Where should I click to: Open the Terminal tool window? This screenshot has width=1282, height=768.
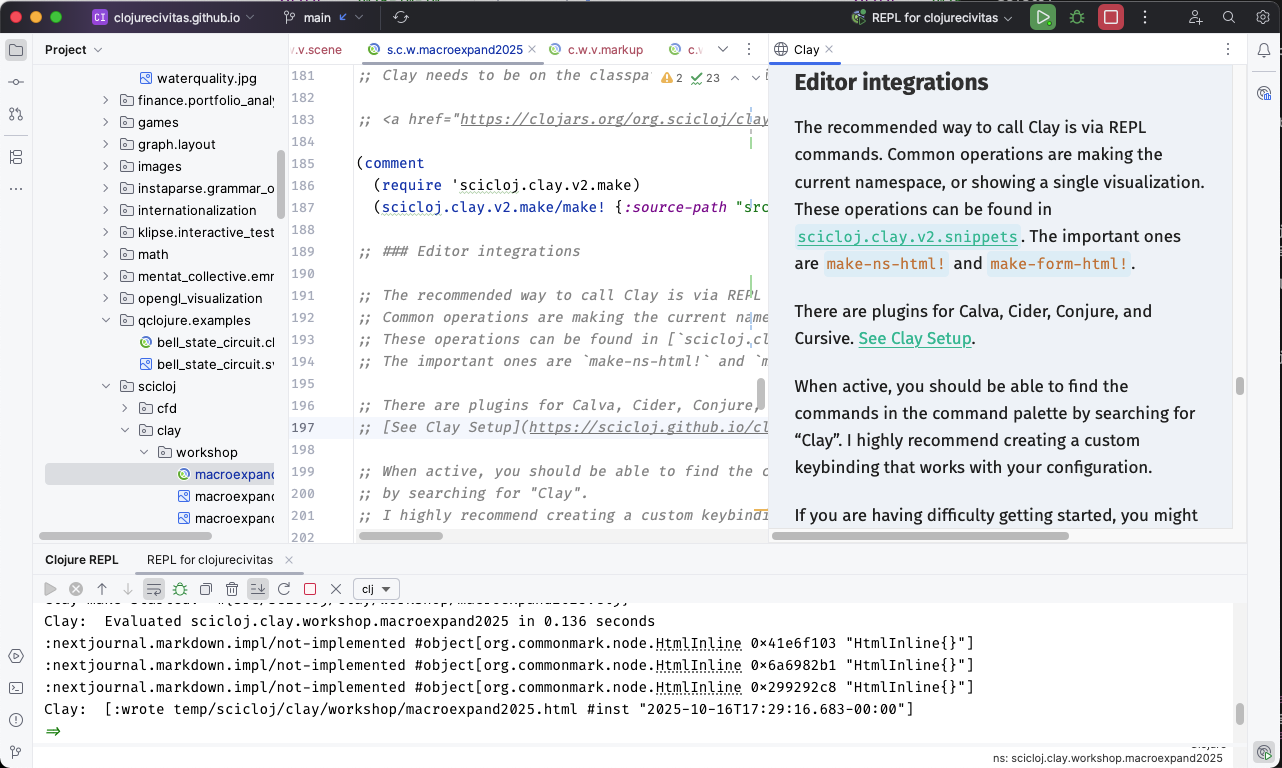point(16,688)
